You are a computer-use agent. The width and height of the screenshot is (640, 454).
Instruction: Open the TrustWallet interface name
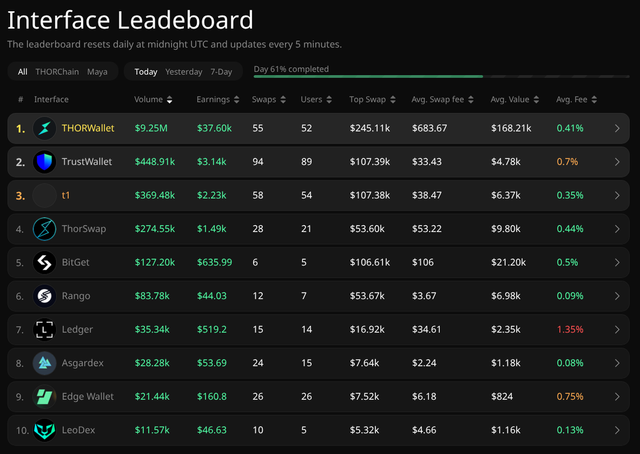tap(87, 162)
